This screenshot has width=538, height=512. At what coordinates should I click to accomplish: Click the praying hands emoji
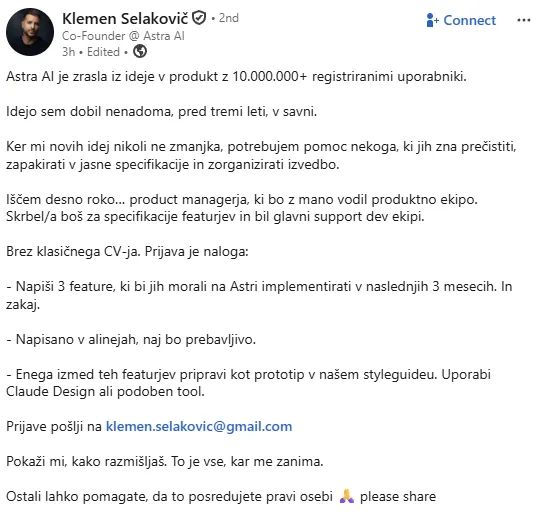pos(347,496)
